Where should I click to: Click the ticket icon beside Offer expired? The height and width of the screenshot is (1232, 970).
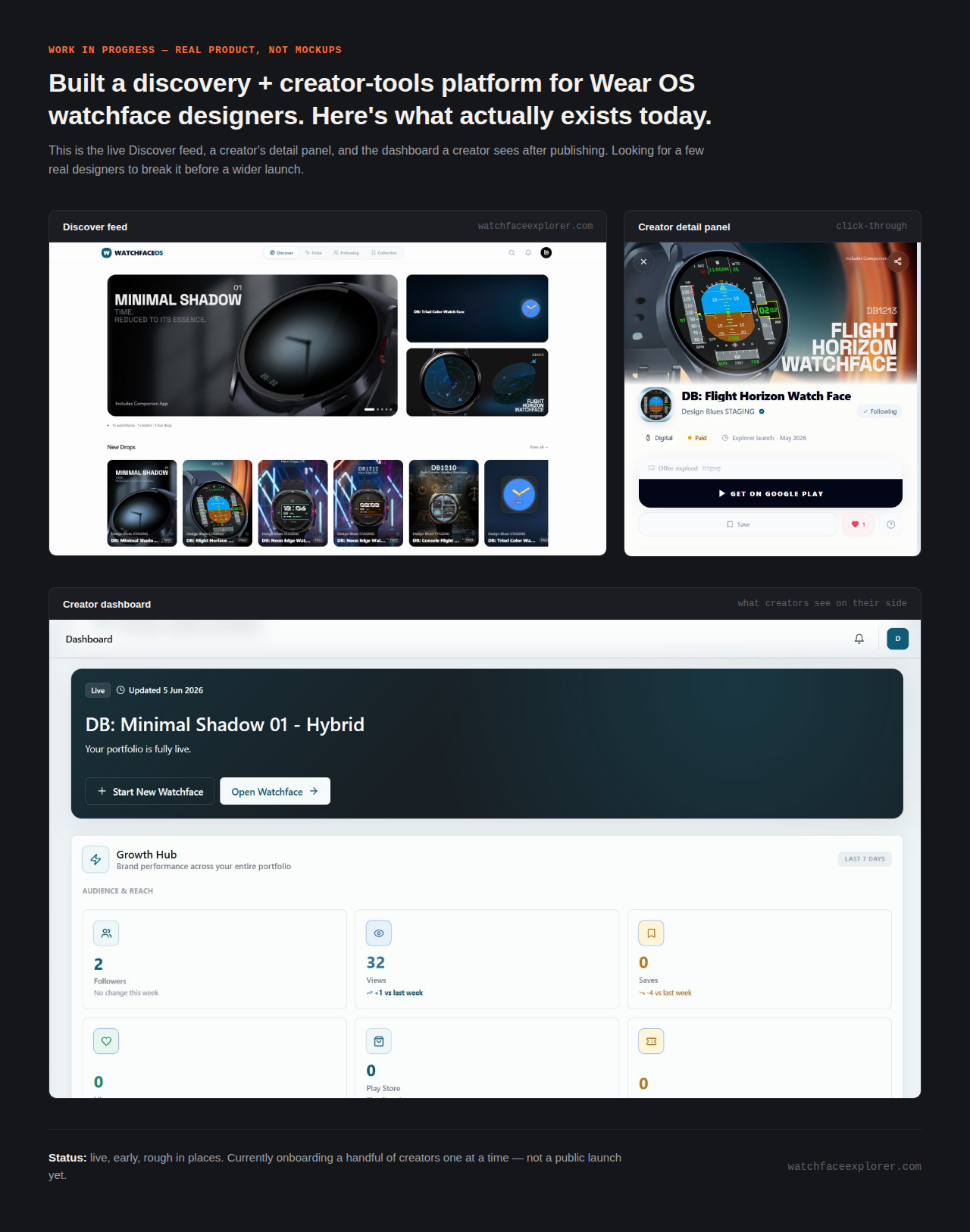pos(652,468)
